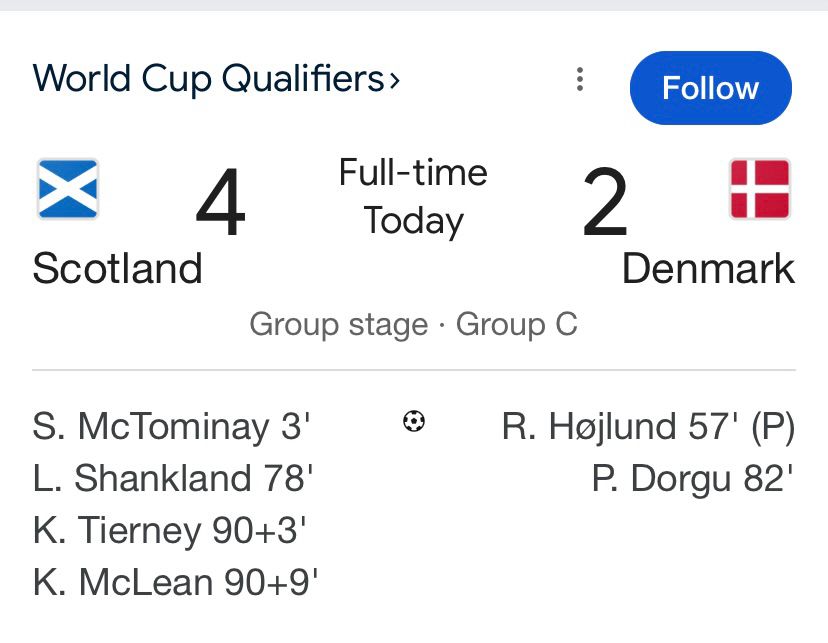828x643 pixels.
Task: Click the Today date label
Action: click(x=413, y=221)
